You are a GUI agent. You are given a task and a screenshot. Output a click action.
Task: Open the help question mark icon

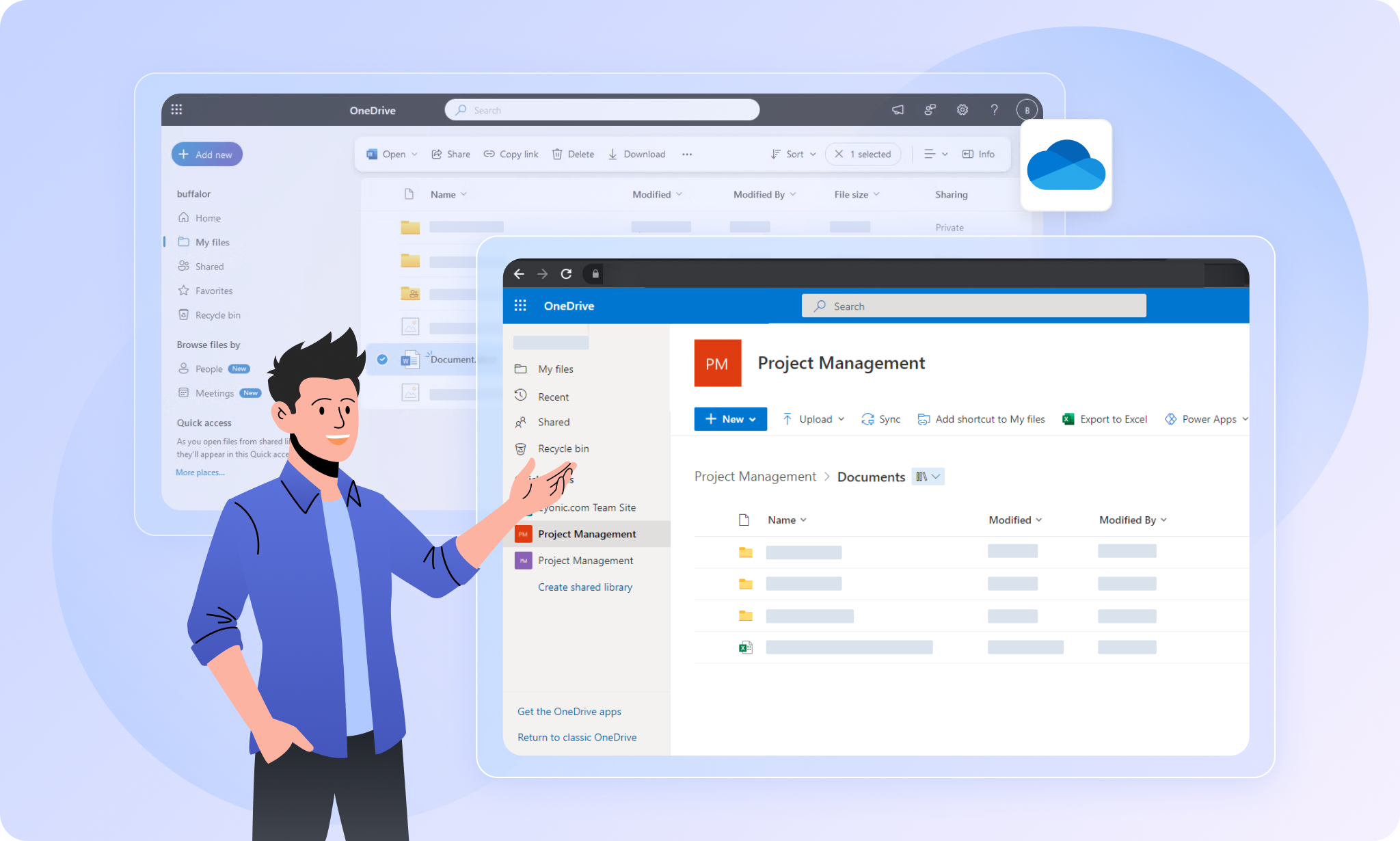click(x=994, y=109)
